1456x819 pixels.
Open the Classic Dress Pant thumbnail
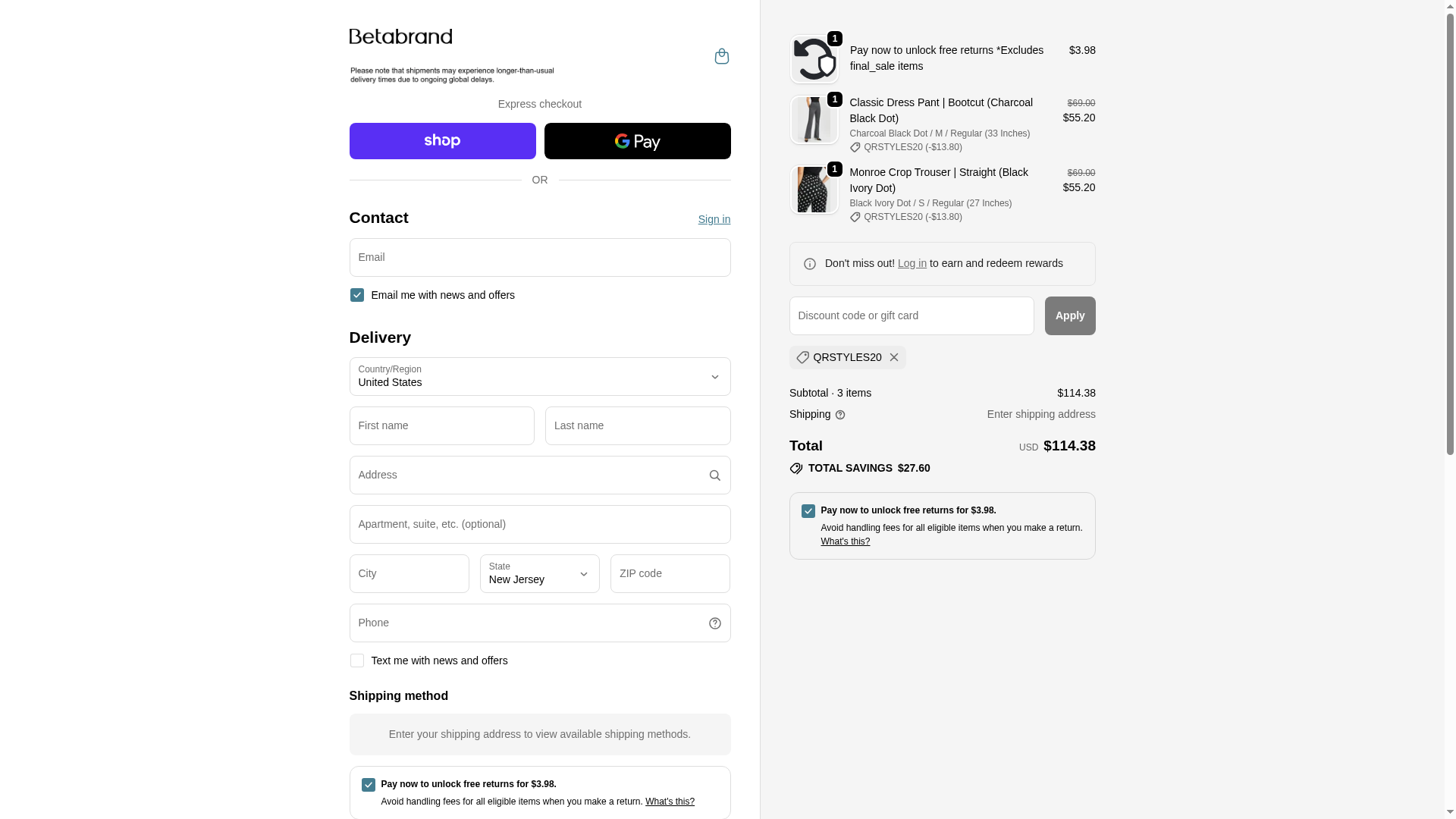(814, 121)
